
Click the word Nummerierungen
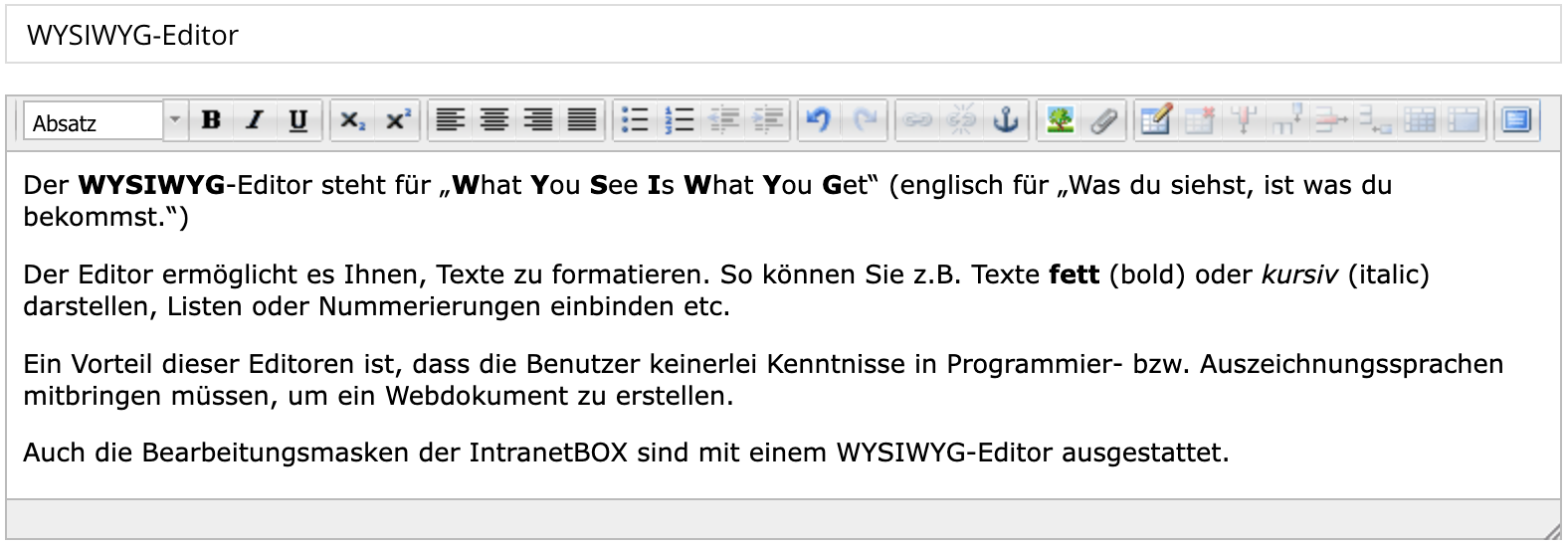431,306
